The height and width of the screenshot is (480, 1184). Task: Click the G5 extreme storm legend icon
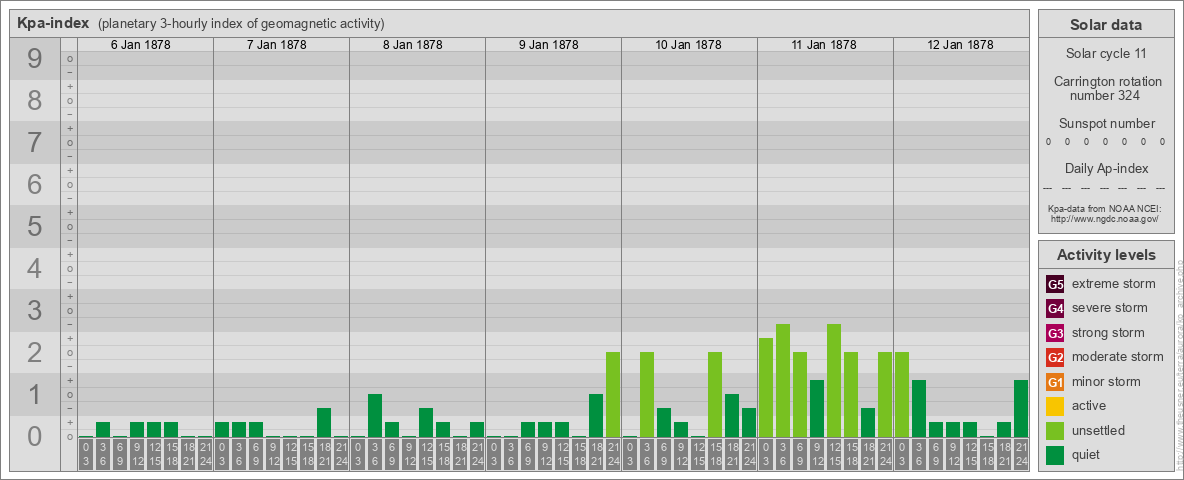[1056, 285]
